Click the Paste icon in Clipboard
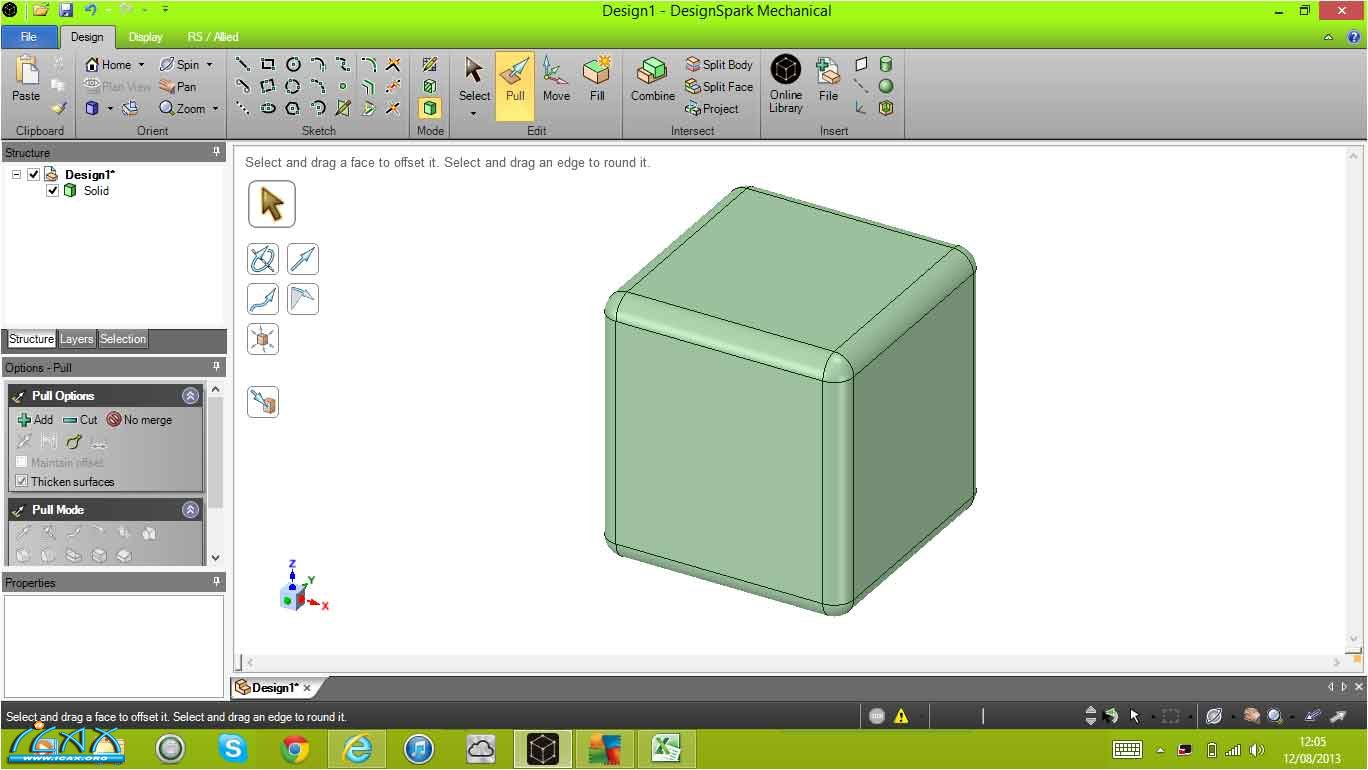The height and width of the screenshot is (770, 1368). pos(26,78)
